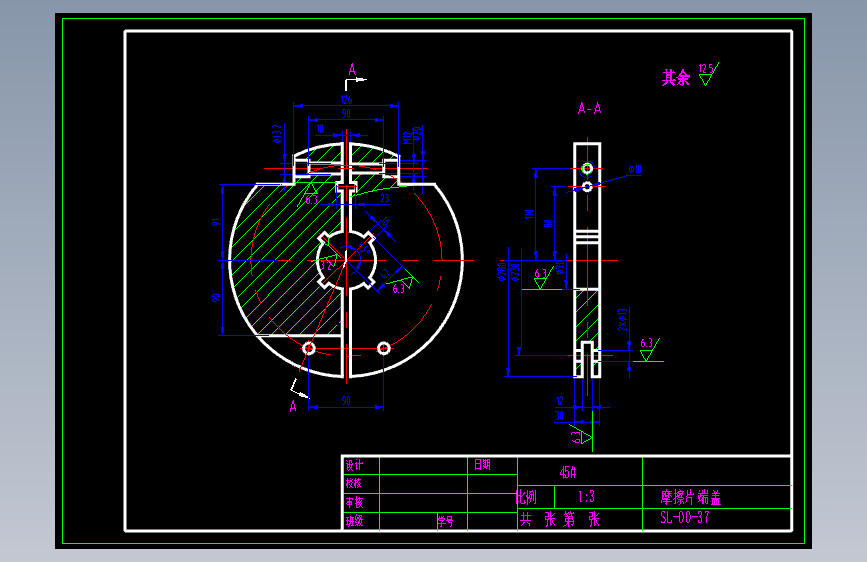Click the '比例' scale label
The width and height of the screenshot is (867, 562).
click(x=526, y=497)
